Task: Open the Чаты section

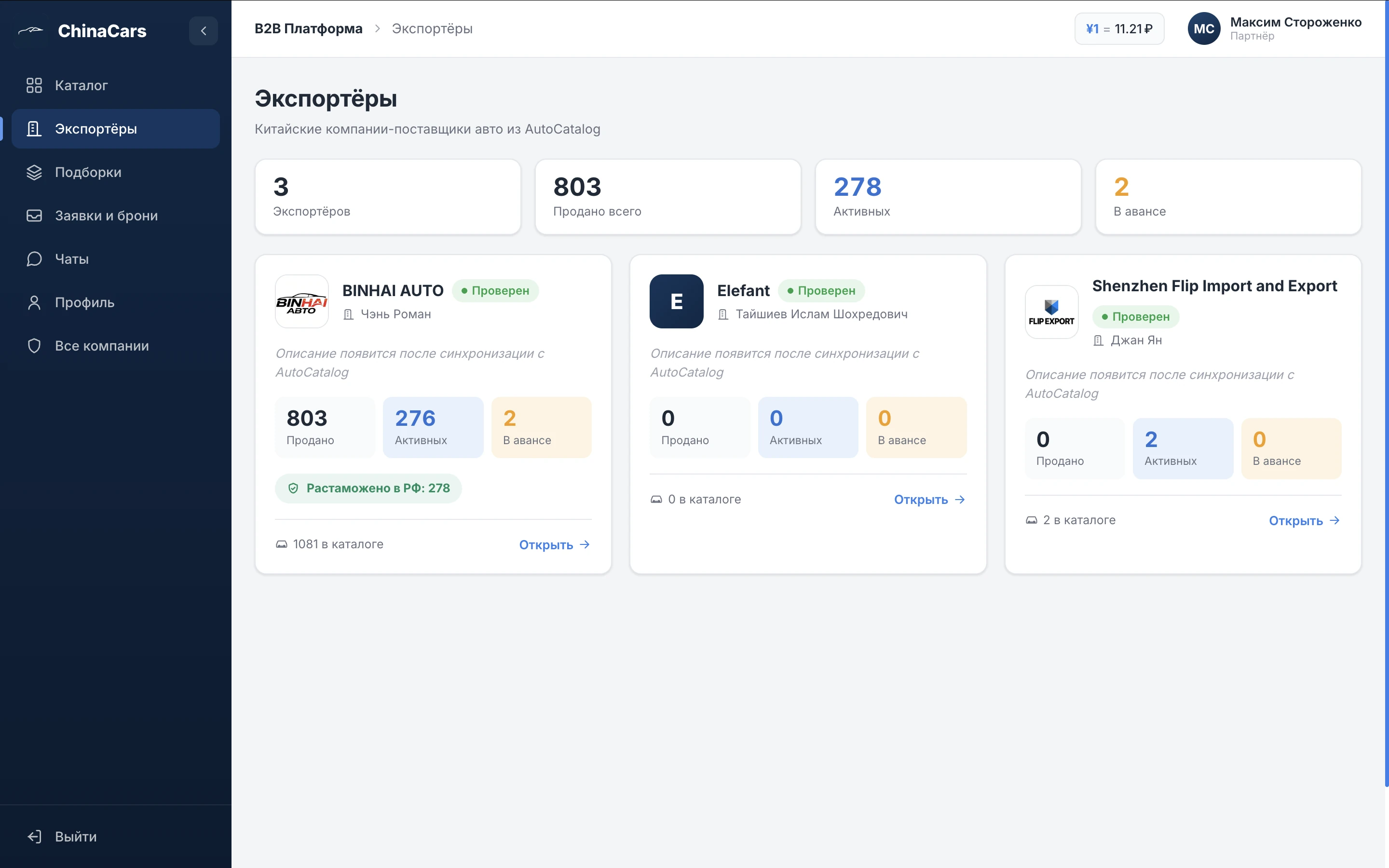Action: [115, 259]
